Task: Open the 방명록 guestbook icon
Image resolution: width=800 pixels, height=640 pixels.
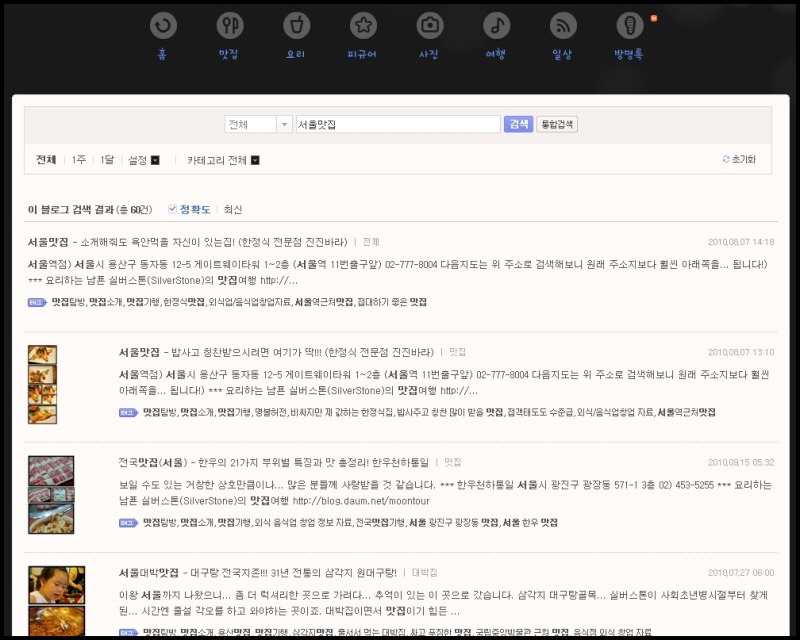Action: pos(629,26)
